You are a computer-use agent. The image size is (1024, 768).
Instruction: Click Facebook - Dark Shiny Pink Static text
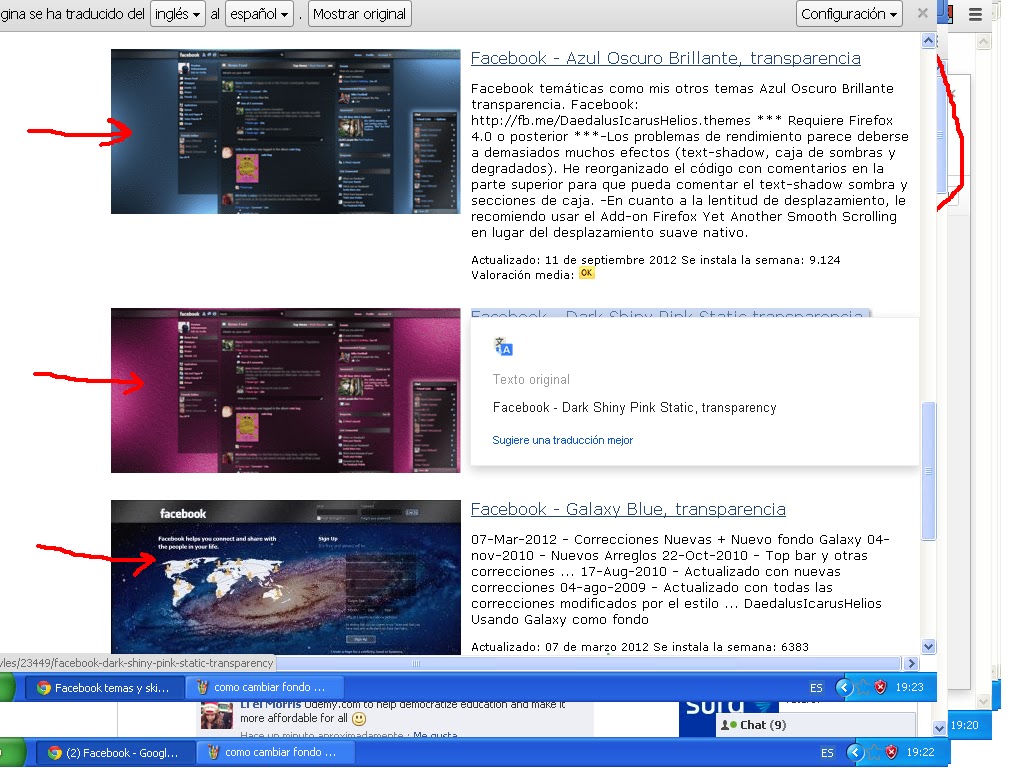634,408
